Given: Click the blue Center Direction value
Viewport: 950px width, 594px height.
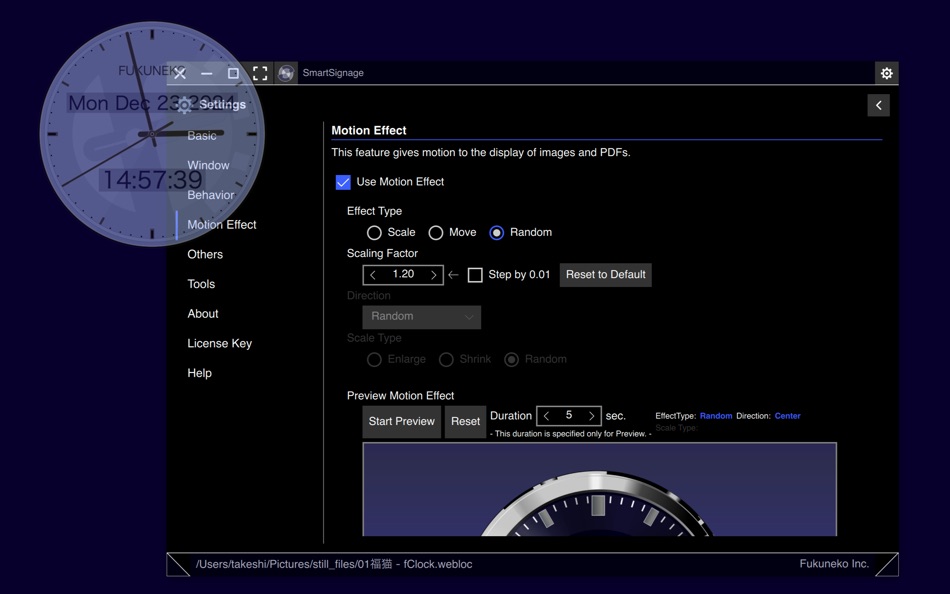Looking at the screenshot, I should pyautogui.click(x=788, y=416).
